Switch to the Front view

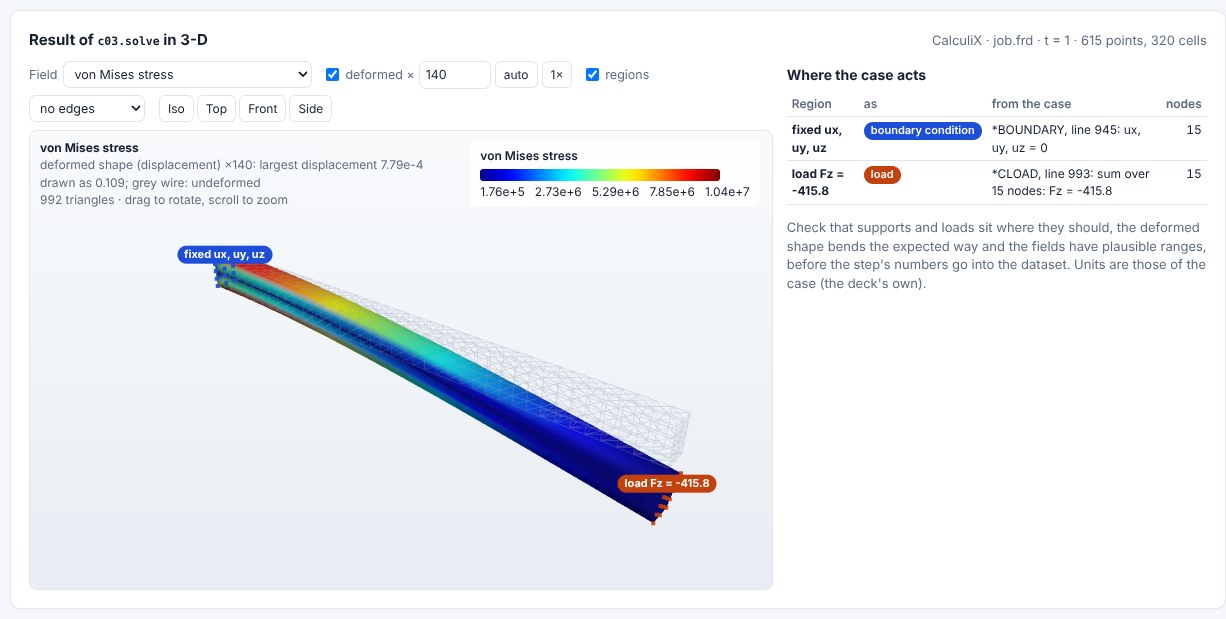pyautogui.click(x=263, y=108)
